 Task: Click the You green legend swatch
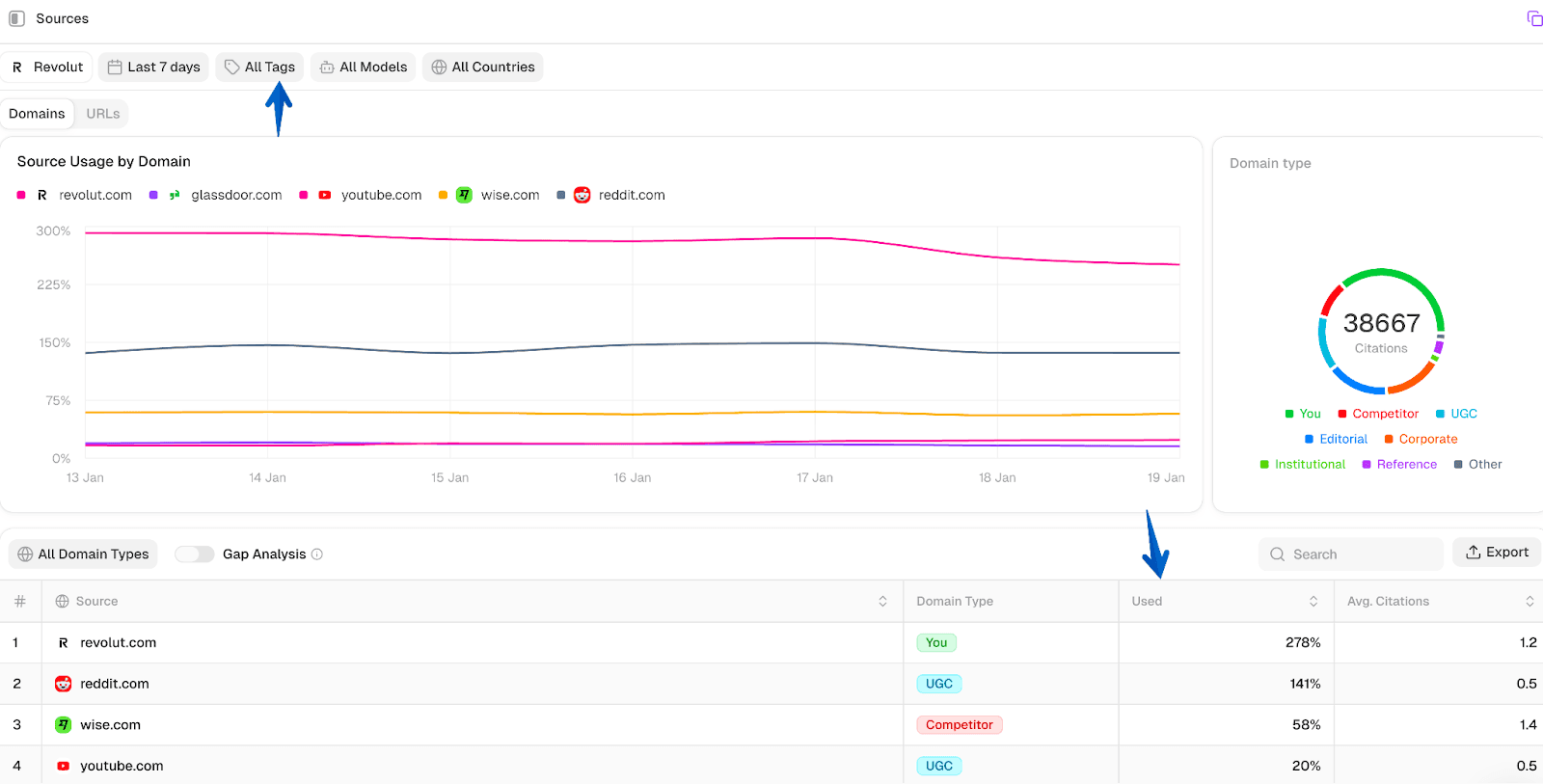[x=1289, y=414]
